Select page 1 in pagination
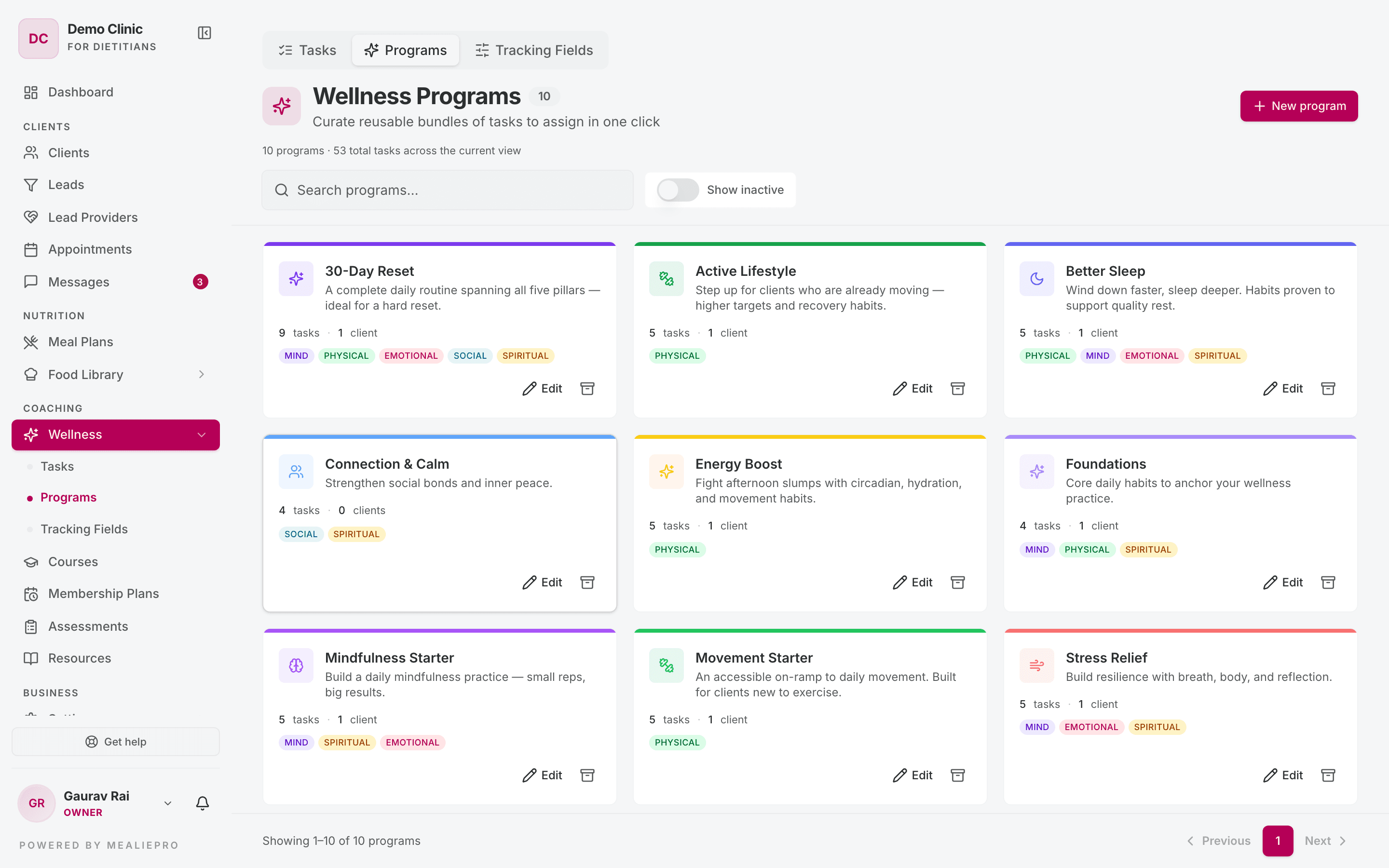 pos(1278,841)
